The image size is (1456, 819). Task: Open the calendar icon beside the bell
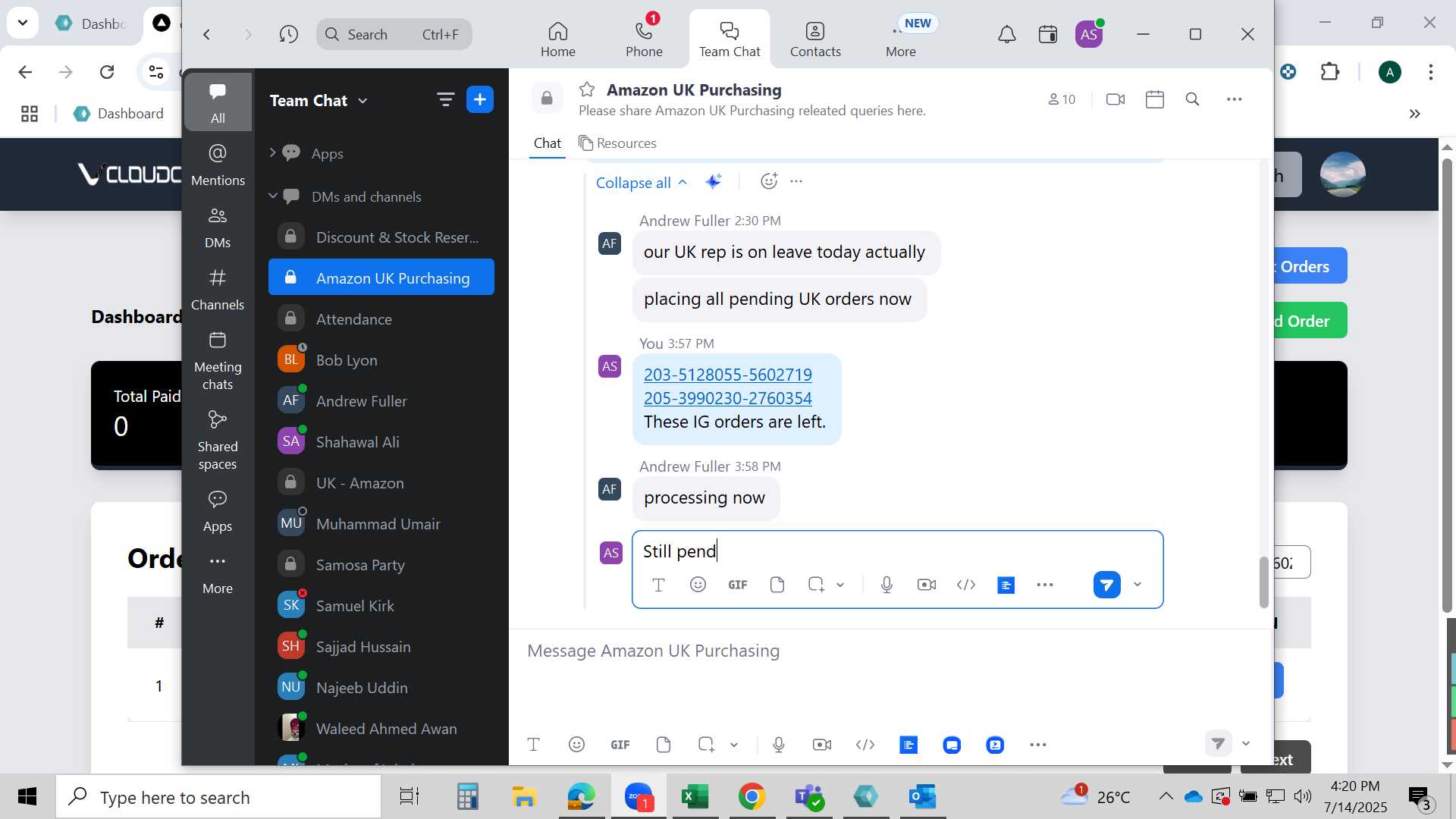1048,34
